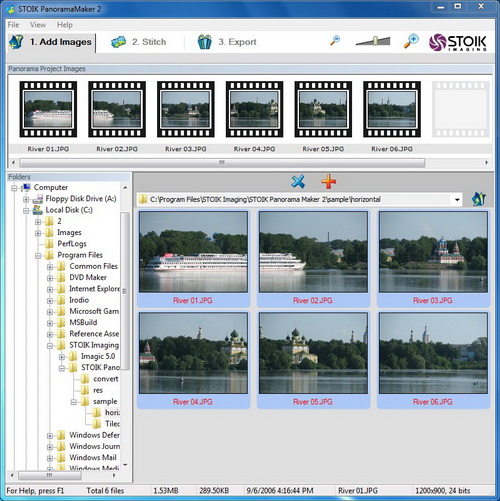Click the DVD Maker folder icon
The width and height of the screenshot is (500, 501).
[61, 277]
